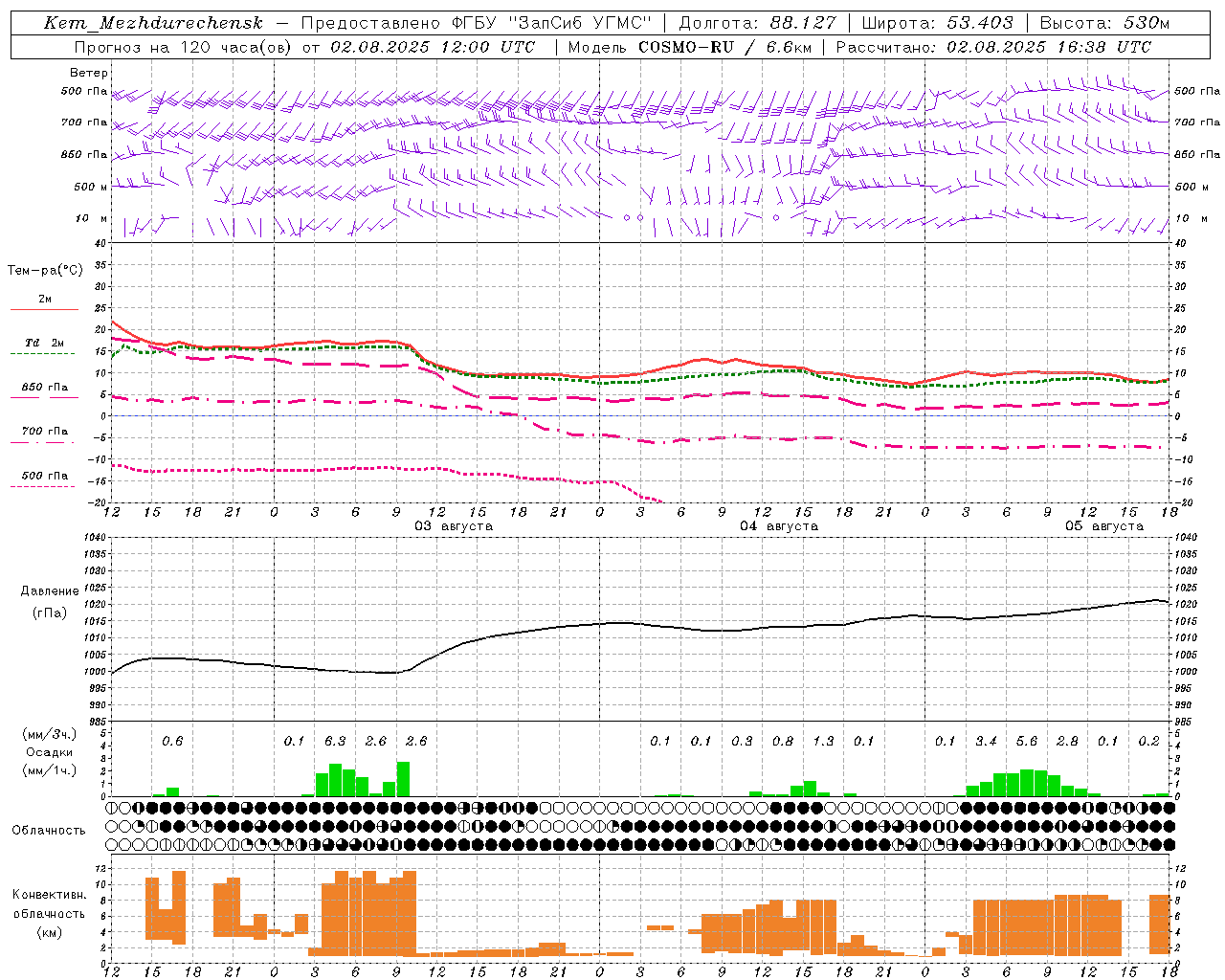Click the '(мм/1ч.)' precipitation unit label

click(x=49, y=770)
